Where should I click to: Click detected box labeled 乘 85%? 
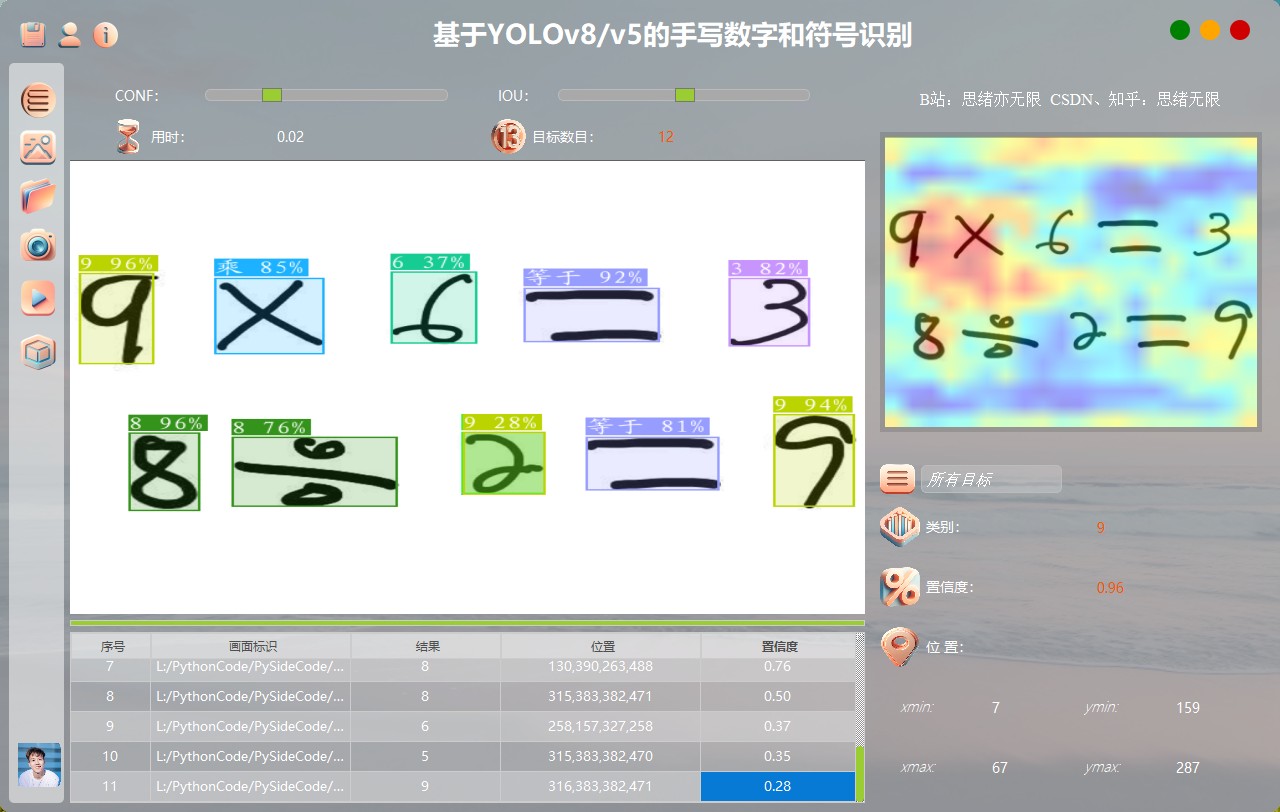click(x=269, y=315)
